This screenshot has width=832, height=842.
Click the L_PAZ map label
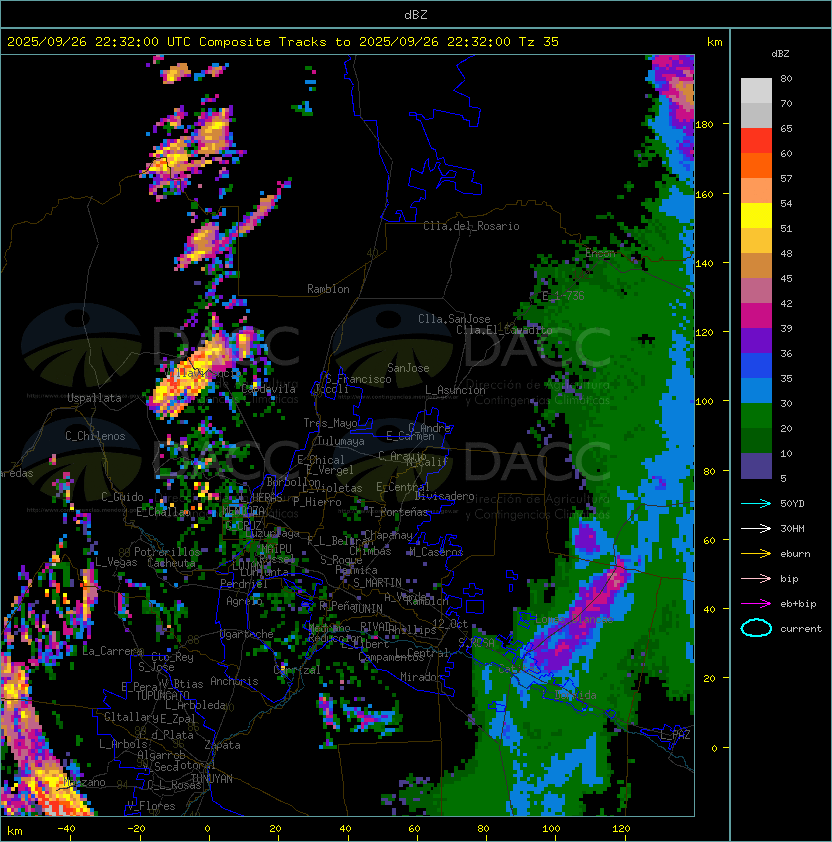tap(675, 735)
